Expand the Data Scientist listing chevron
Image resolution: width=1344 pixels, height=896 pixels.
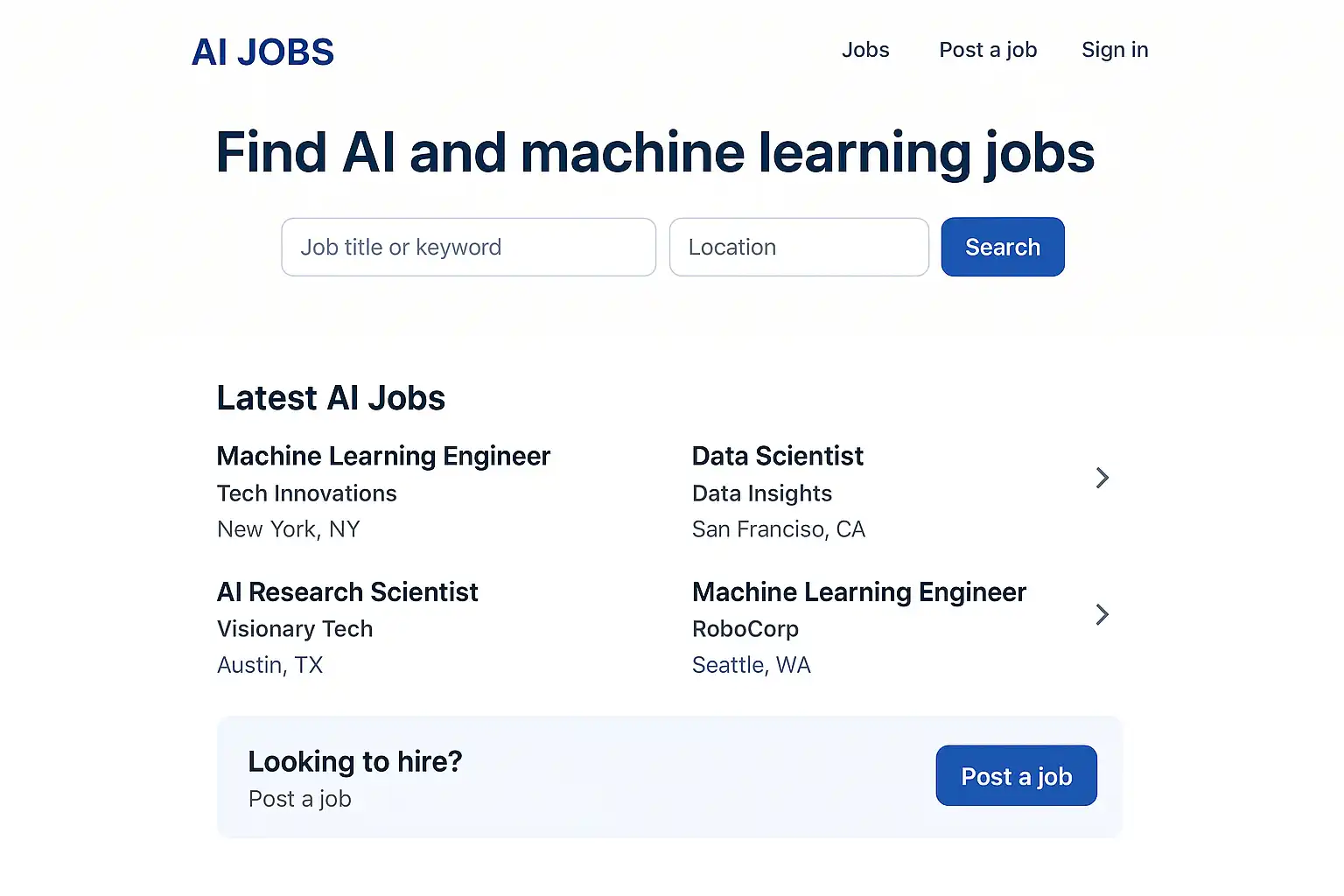tap(1102, 478)
